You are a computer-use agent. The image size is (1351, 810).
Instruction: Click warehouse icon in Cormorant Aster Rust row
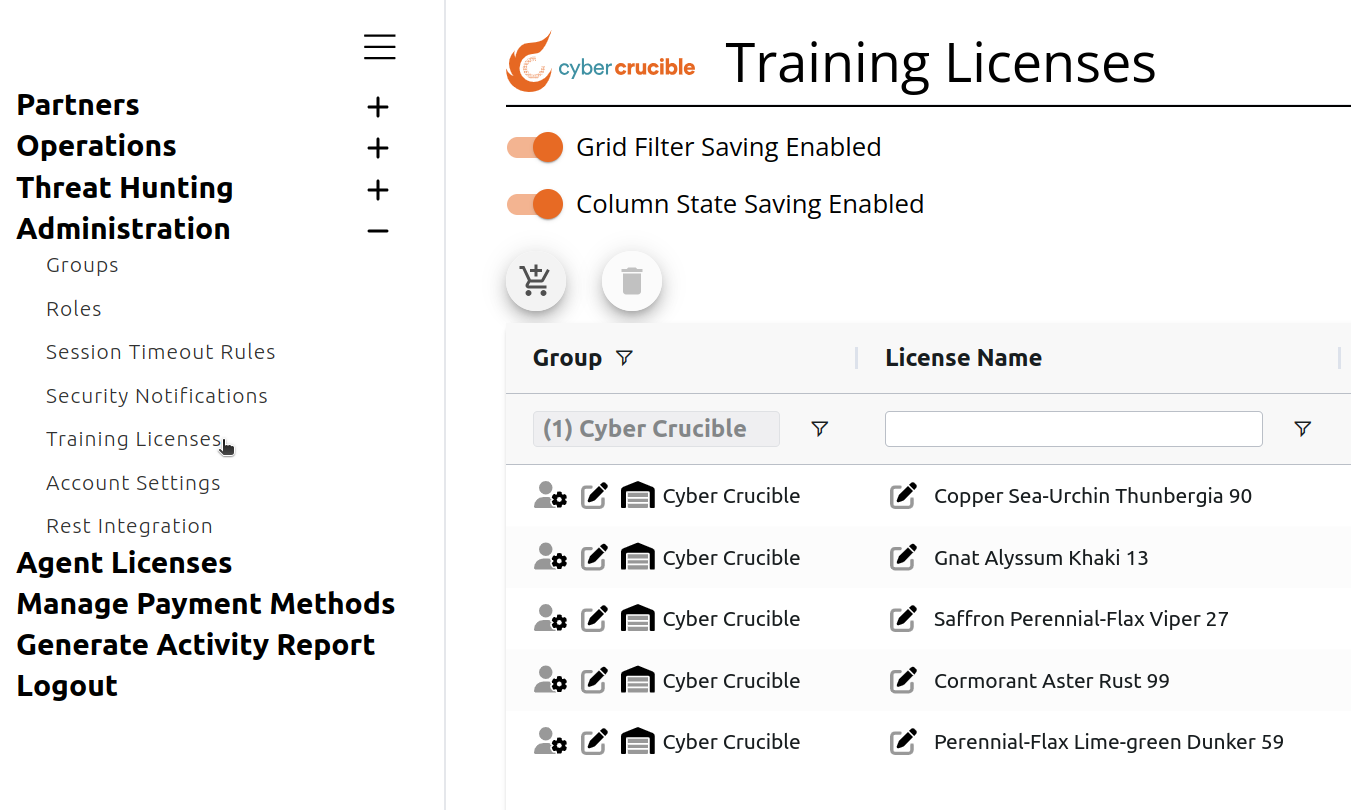pyautogui.click(x=638, y=681)
